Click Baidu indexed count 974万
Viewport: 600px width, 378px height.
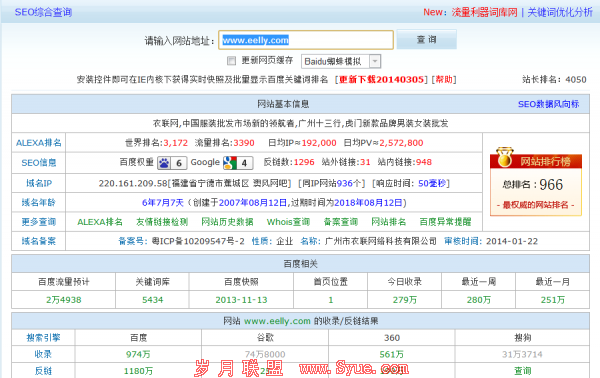pos(138,355)
